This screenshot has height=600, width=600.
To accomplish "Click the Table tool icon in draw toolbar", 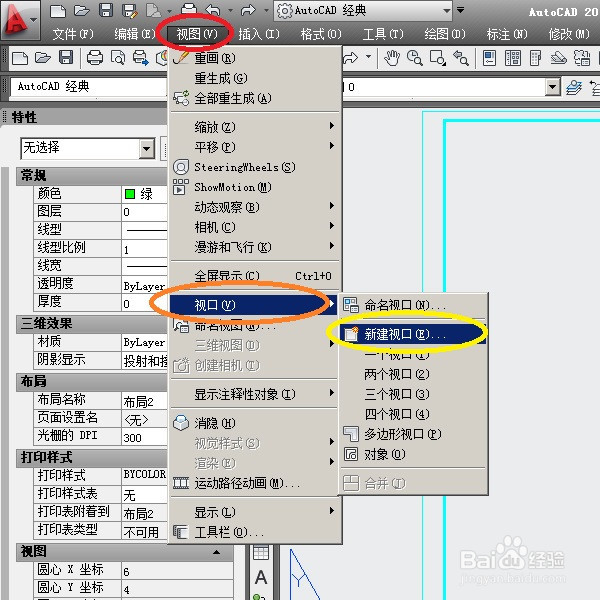I will (x=261, y=553).
